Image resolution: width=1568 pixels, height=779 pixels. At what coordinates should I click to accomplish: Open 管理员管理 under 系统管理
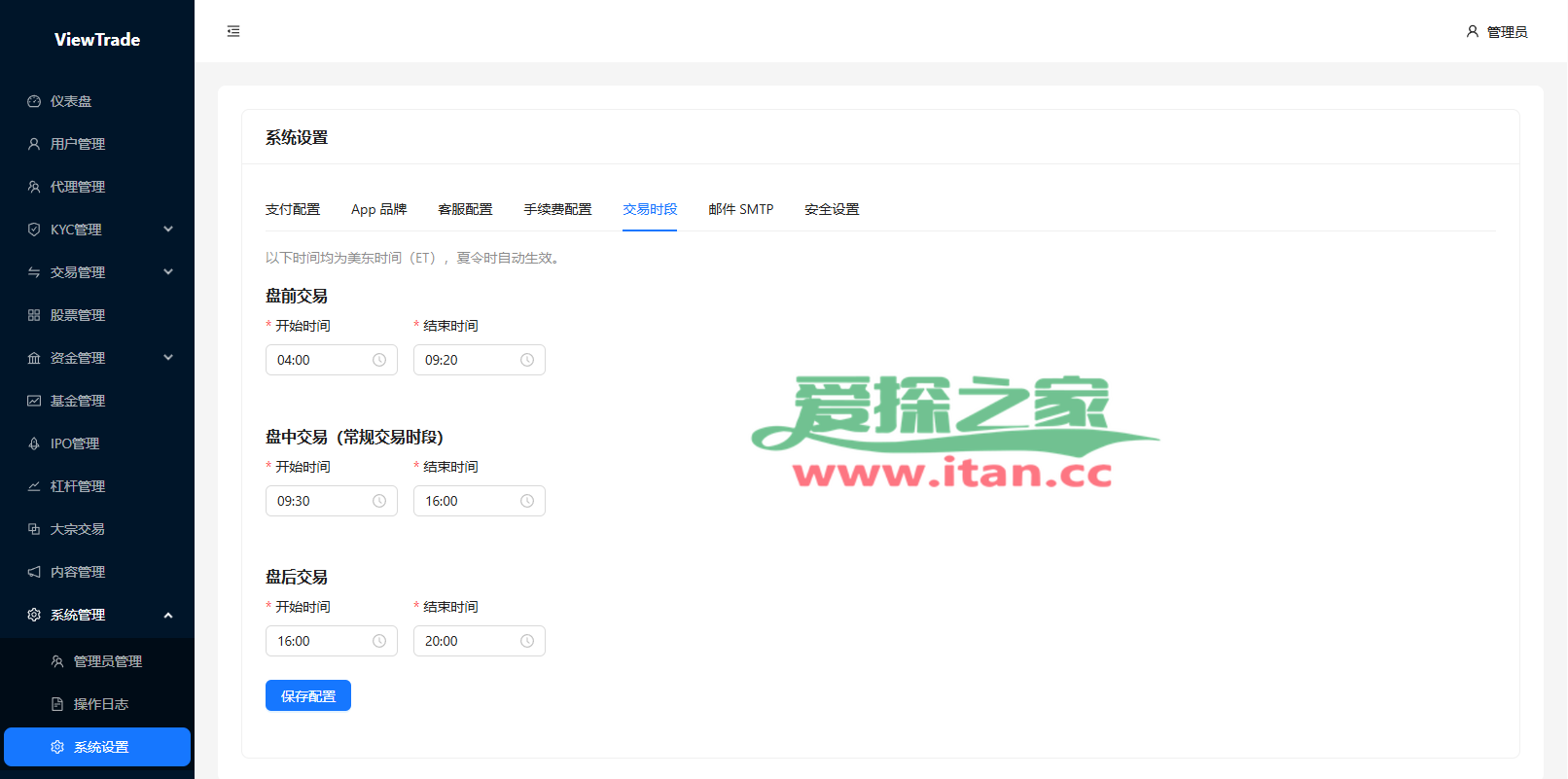click(97, 661)
